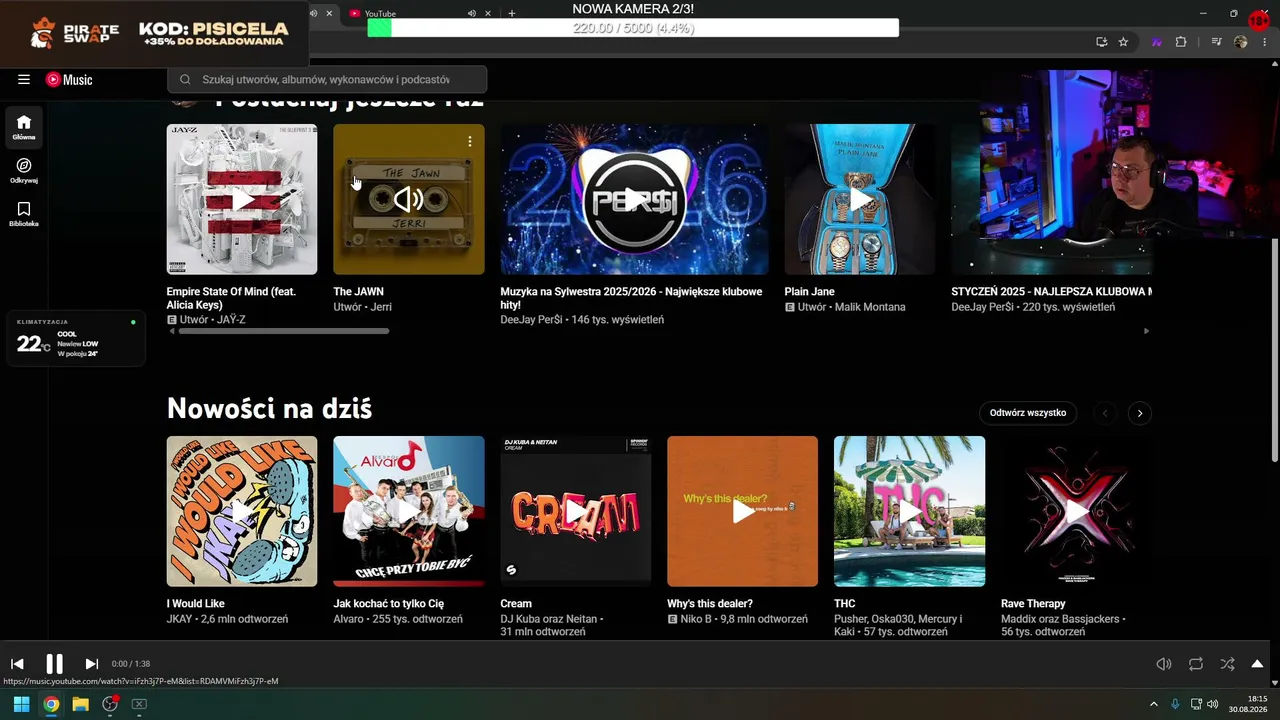The width and height of the screenshot is (1280, 720).
Task: Click the horizontal scrollbar under listen-again row
Action: pyautogui.click(x=283, y=331)
